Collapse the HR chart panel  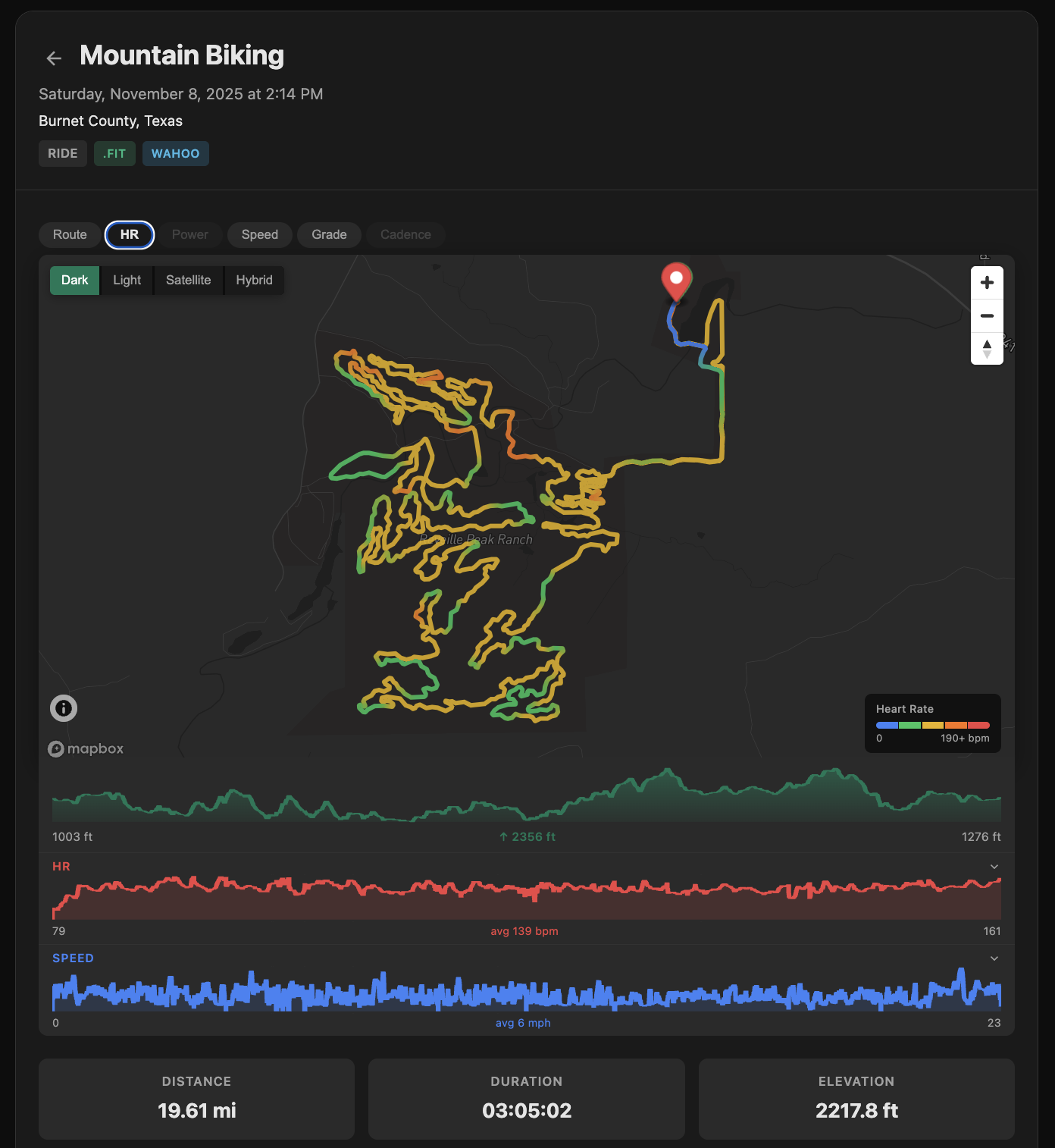[x=994, y=866]
